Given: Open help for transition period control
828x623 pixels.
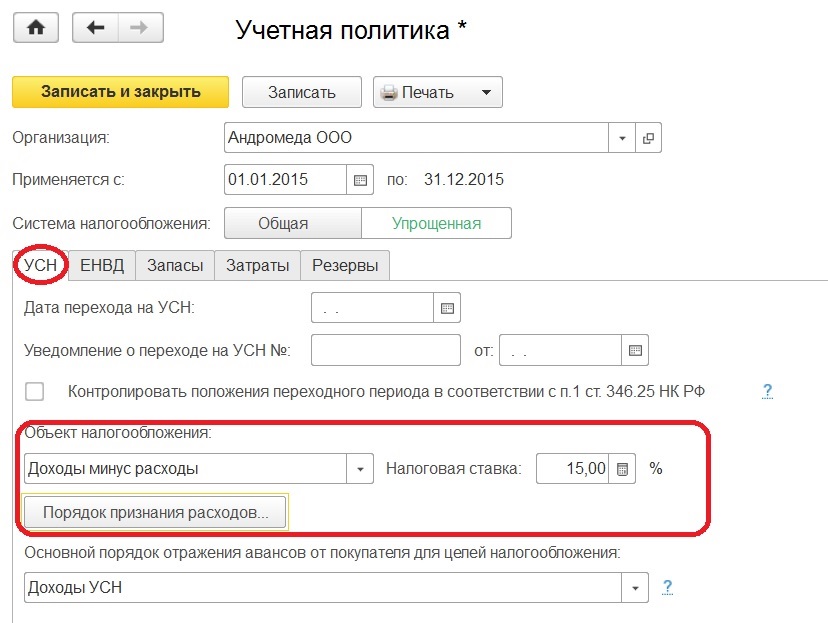Looking at the screenshot, I should coord(767,391).
